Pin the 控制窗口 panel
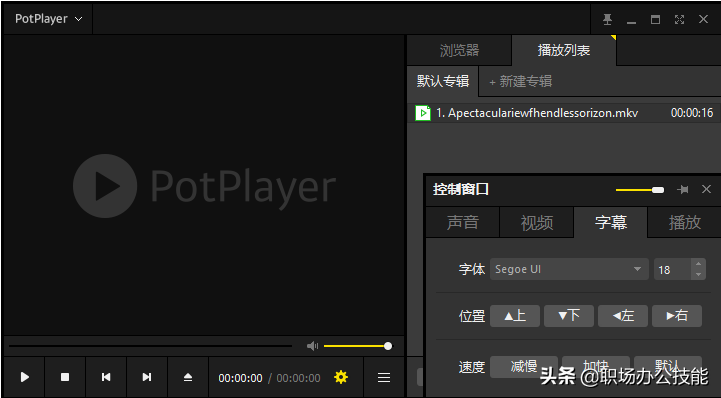The width and height of the screenshot is (721, 398). point(683,189)
